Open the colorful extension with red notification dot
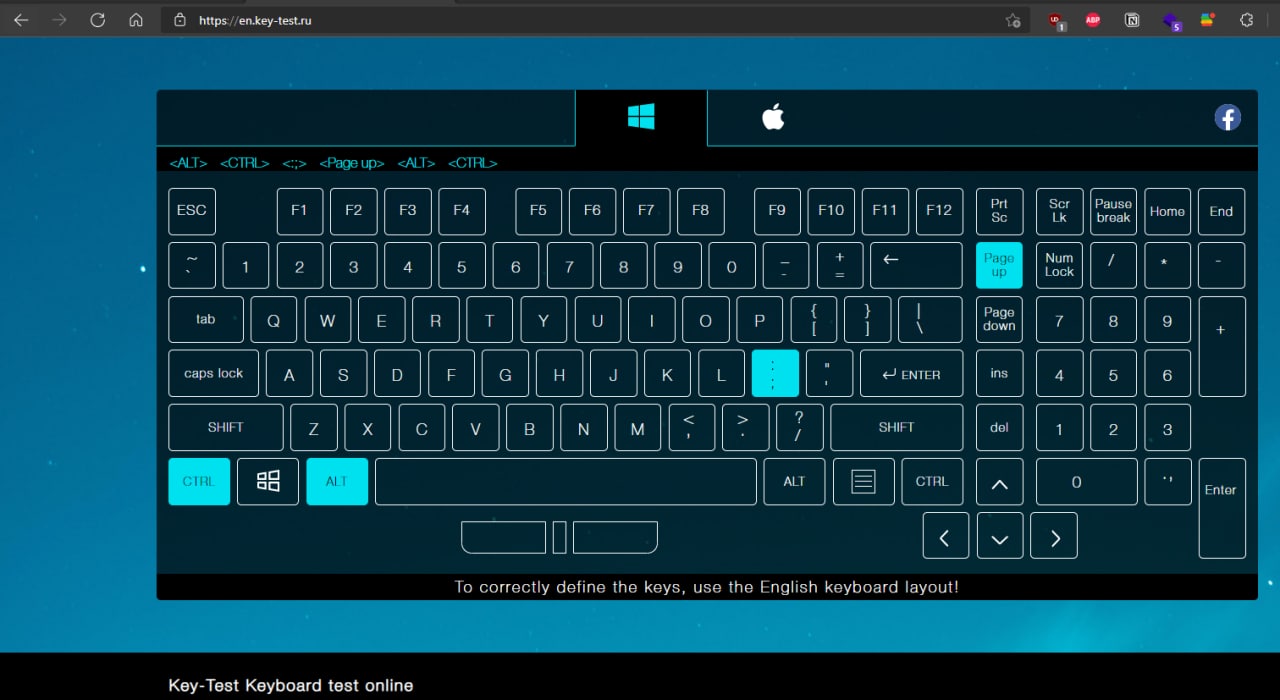Image resolution: width=1280 pixels, height=700 pixels. pyautogui.click(x=1207, y=19)
